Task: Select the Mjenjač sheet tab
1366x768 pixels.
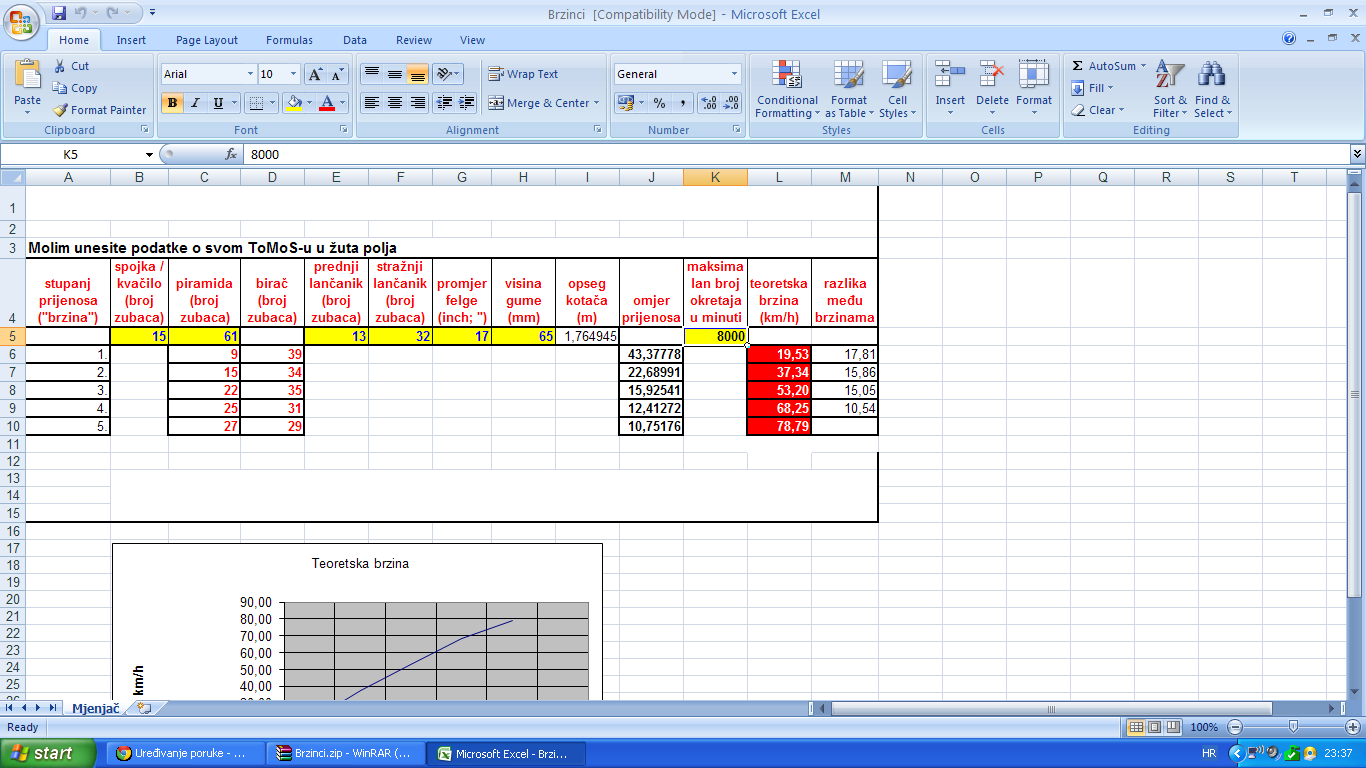Action: pyautogui.click(x=95, y=708)
